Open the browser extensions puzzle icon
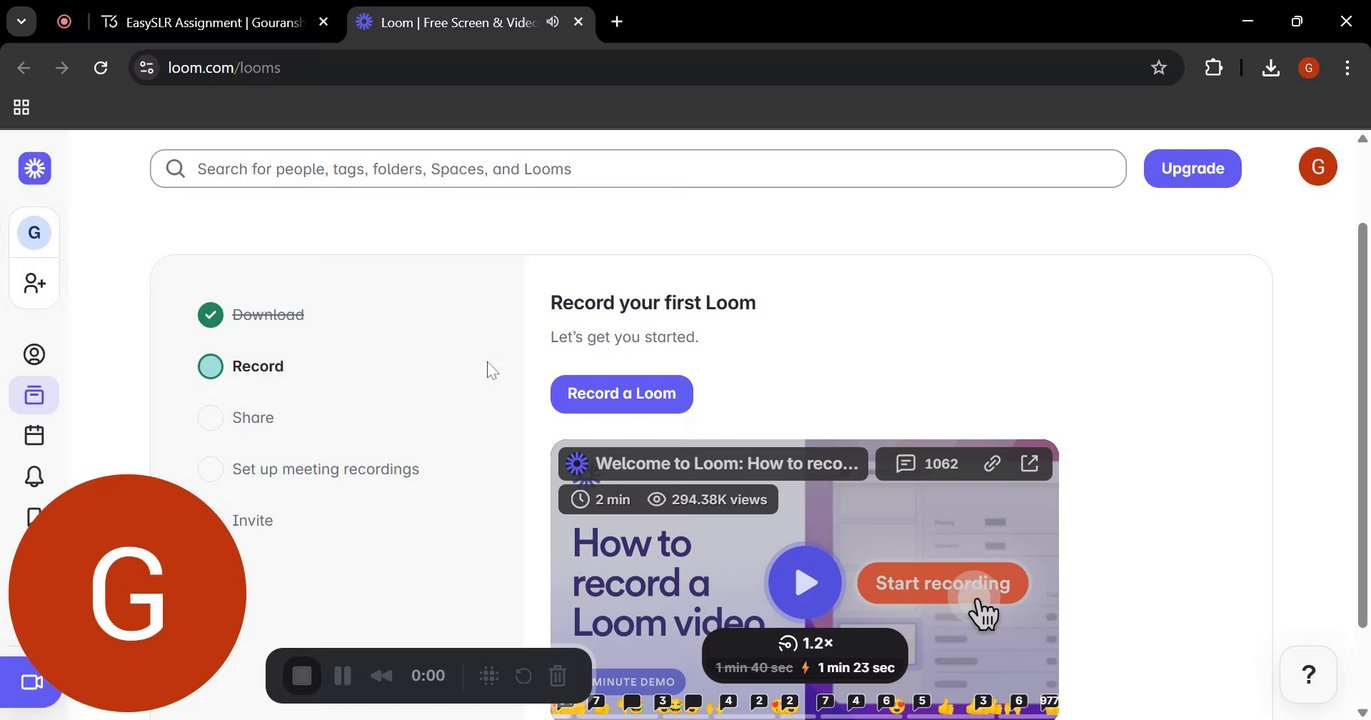The height and width of the screenshot is (720, 1371). pos(1213,68)
